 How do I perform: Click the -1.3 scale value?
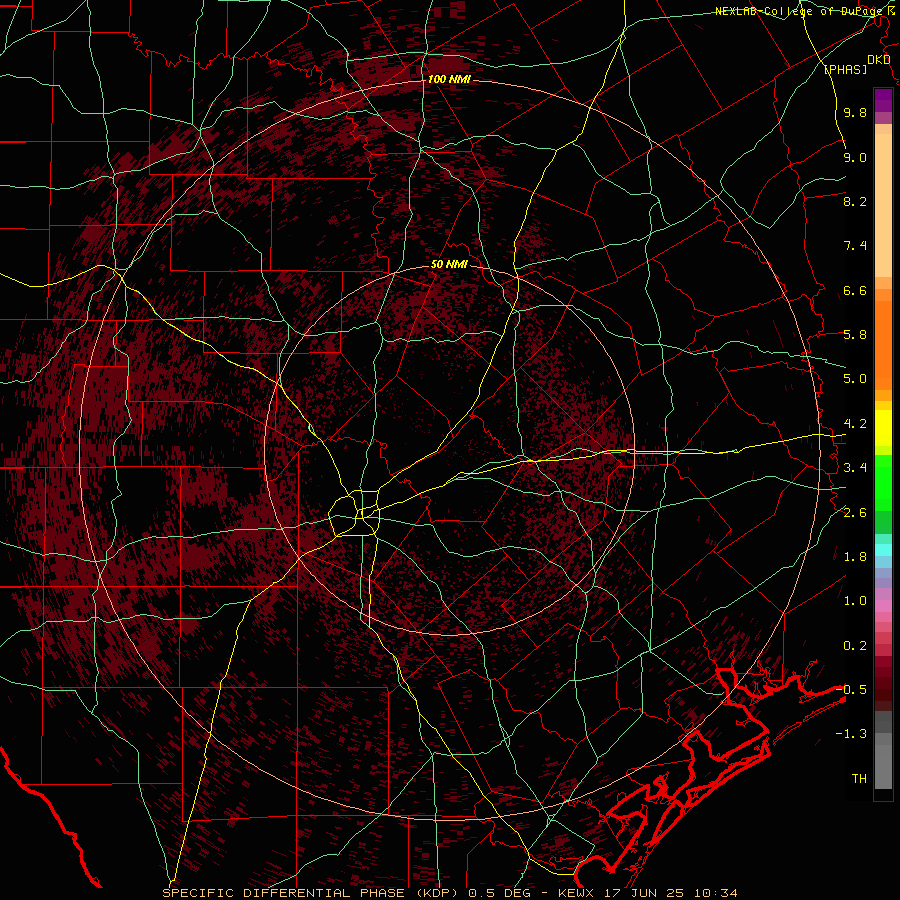(852, 735)
